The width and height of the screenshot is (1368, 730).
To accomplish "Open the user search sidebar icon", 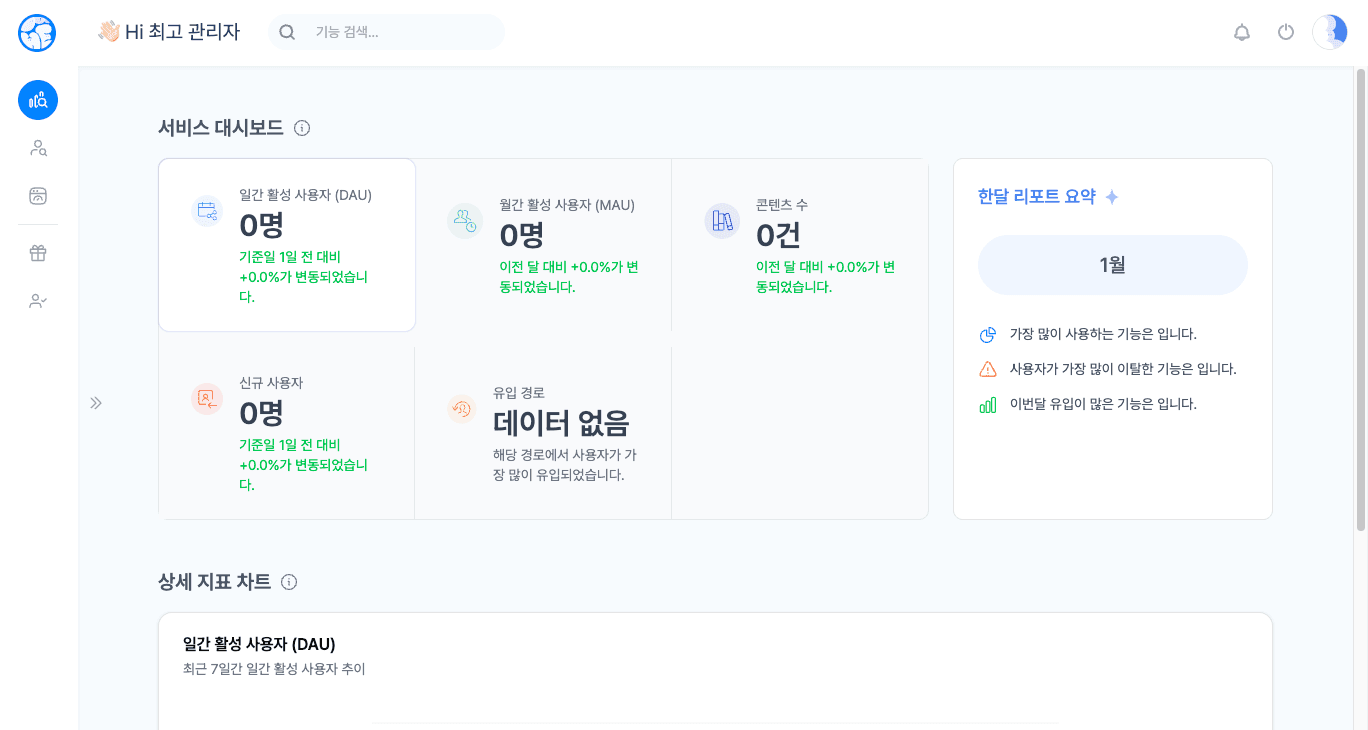I will coord(38,148).
